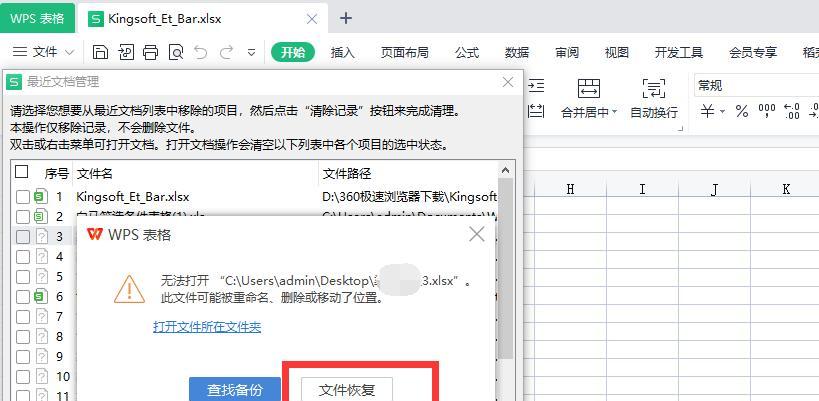Open the 会员专享 ribbon tab
This screenshot has width=819, height=401.
point(753,52)
